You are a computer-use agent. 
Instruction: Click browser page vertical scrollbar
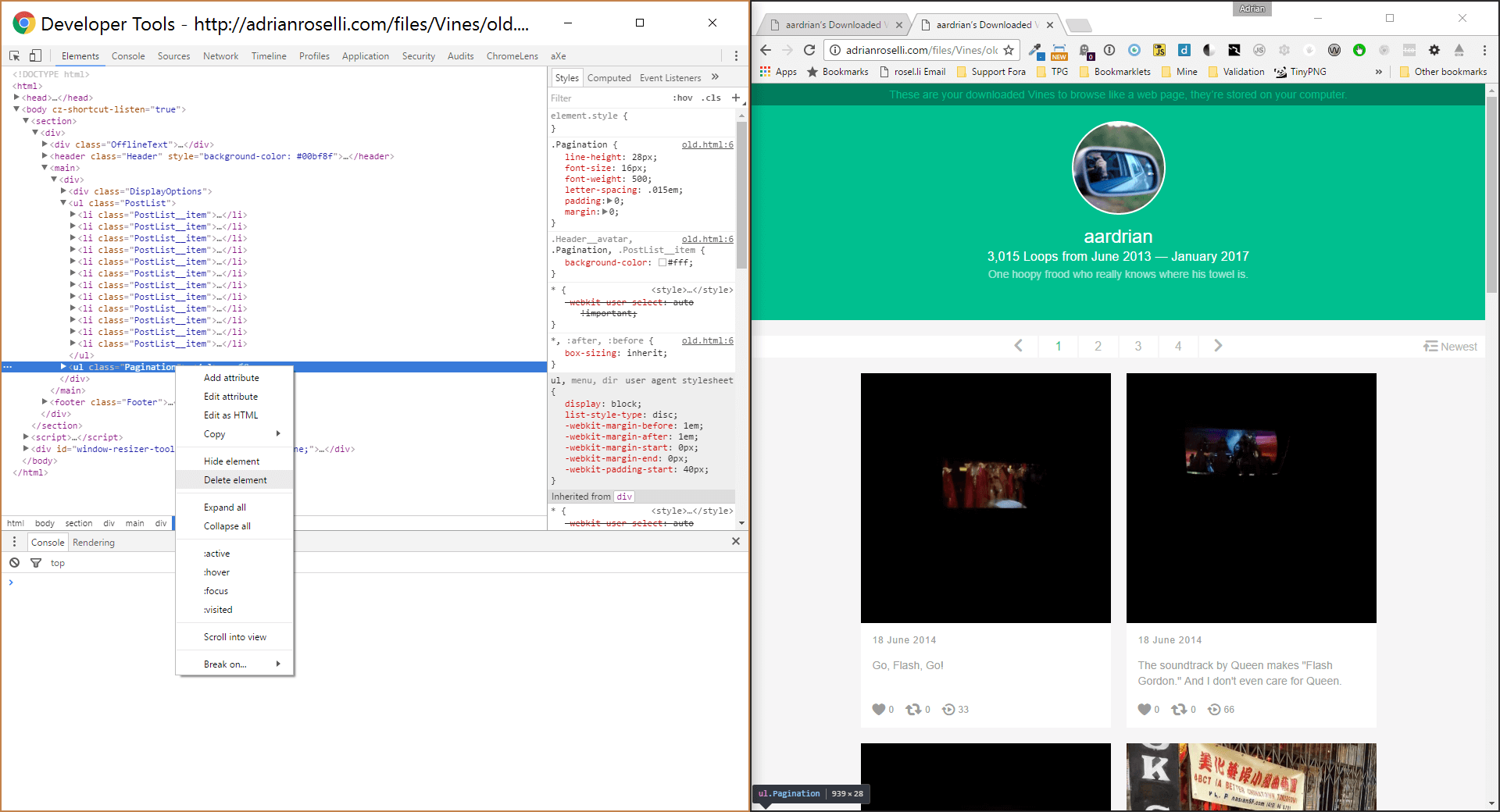(x=1491, y=195)
